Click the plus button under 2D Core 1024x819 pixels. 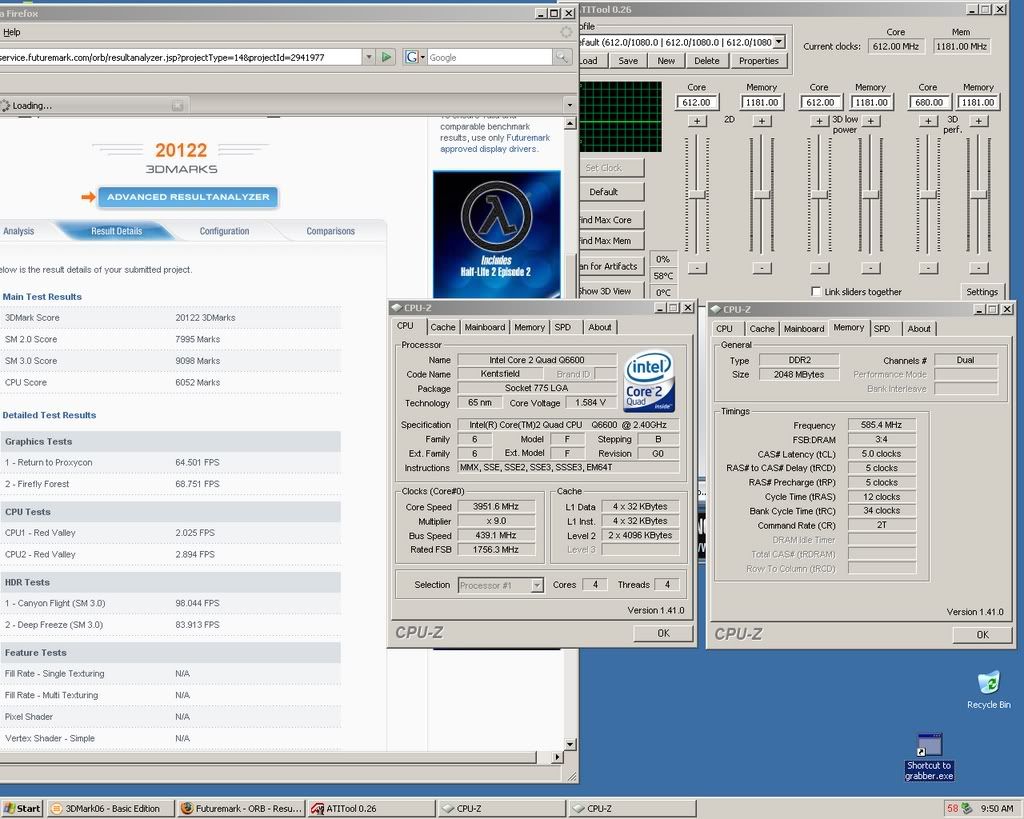[697, 121]
